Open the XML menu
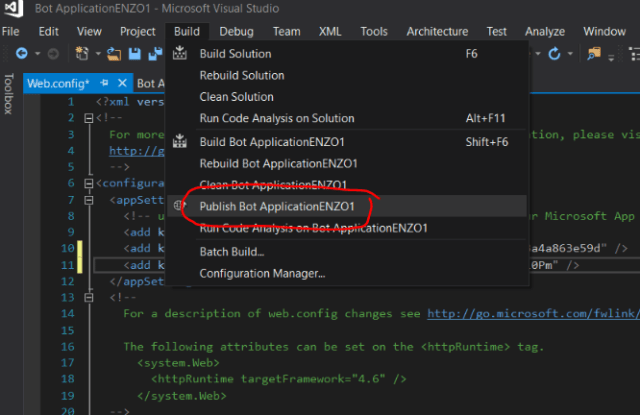This screenshot has width=640, height=415. pos(330,31)
